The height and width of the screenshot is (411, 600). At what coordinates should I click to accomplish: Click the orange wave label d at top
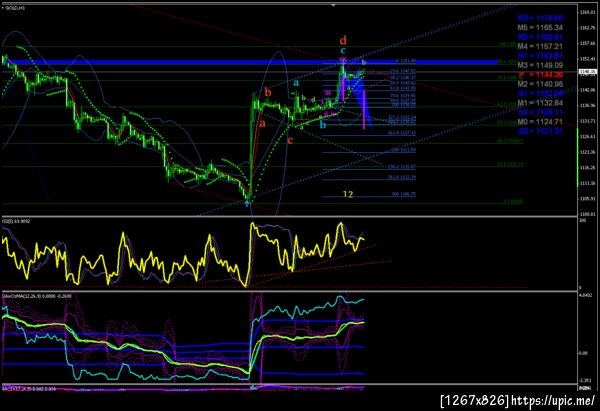pos(343,40)
